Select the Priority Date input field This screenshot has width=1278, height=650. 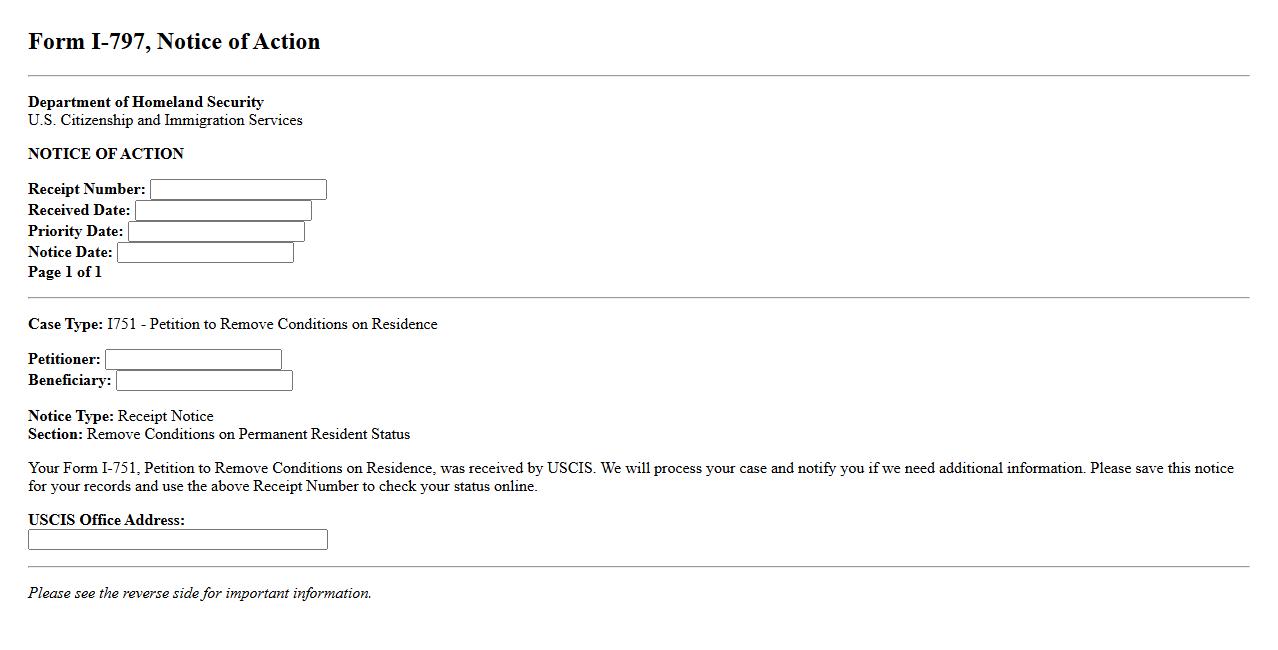[x=216, y=232]
